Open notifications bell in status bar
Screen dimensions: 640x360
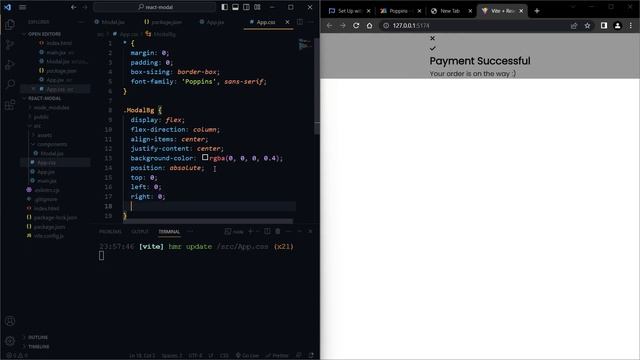pos(311,356)
